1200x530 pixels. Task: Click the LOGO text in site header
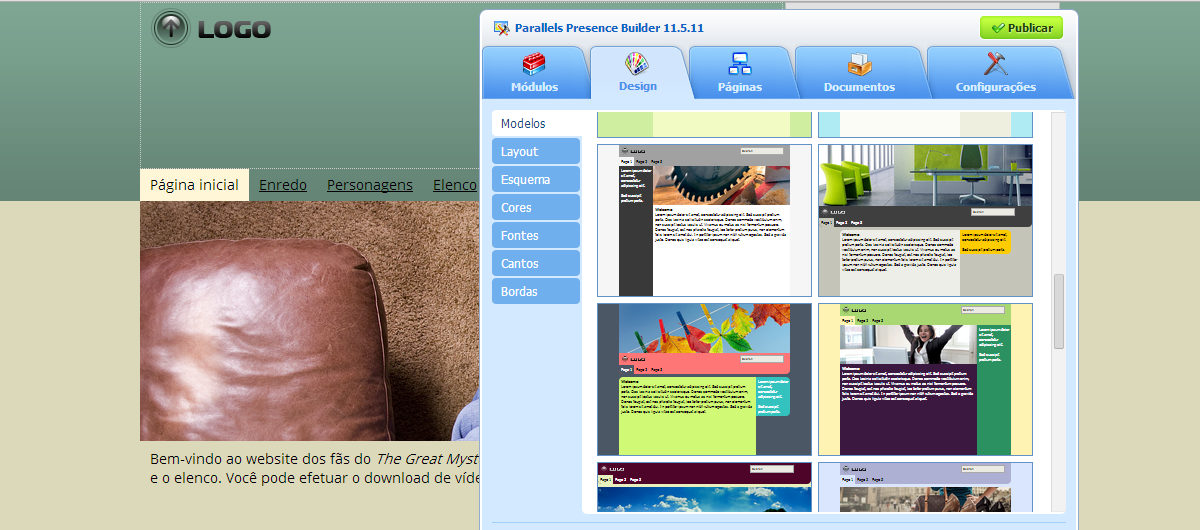(x=234, y=29)
